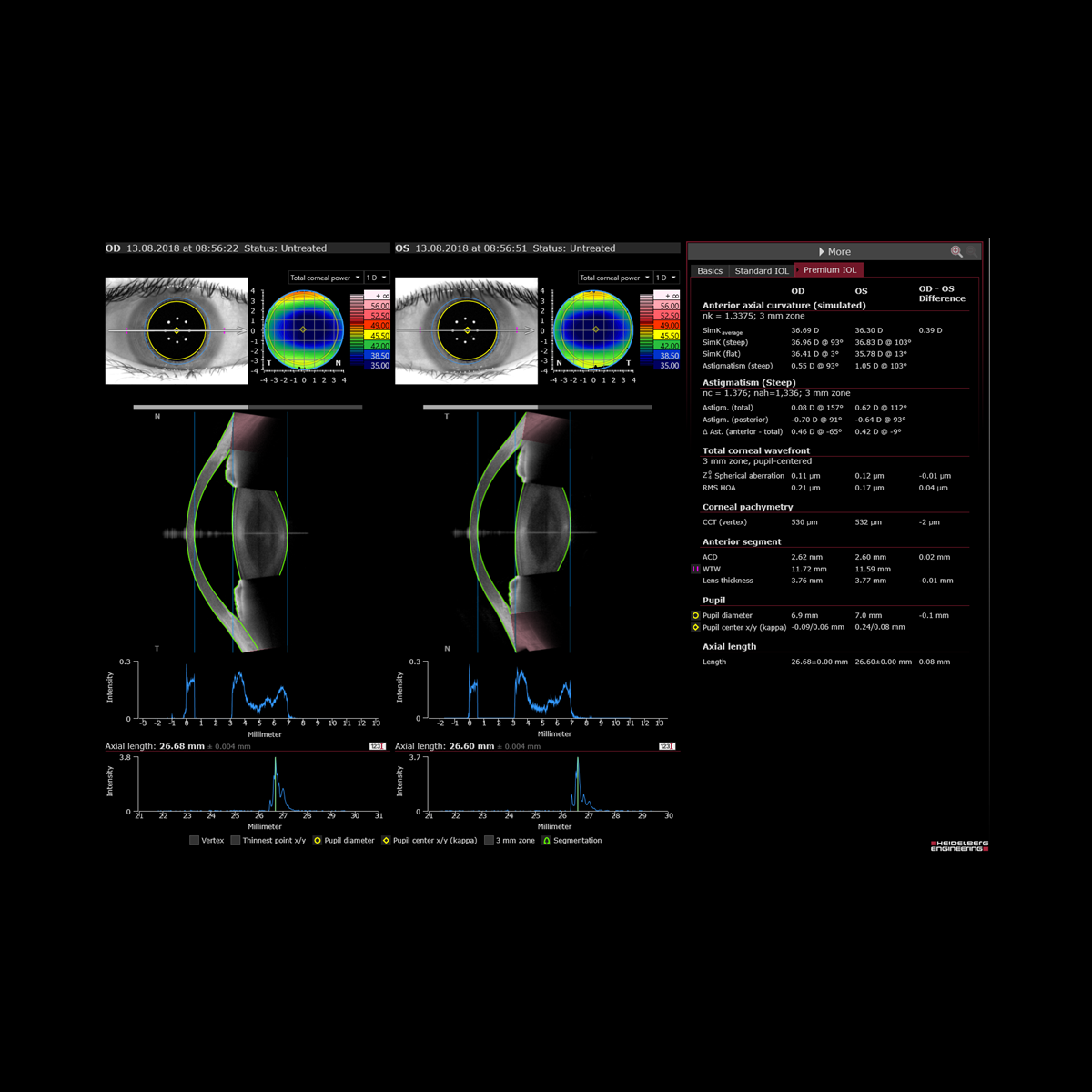This screenshot has height=1092, width=1092.
Task: Click the Pupil center kappa diamond icon in the table
Action: (696, 627)
